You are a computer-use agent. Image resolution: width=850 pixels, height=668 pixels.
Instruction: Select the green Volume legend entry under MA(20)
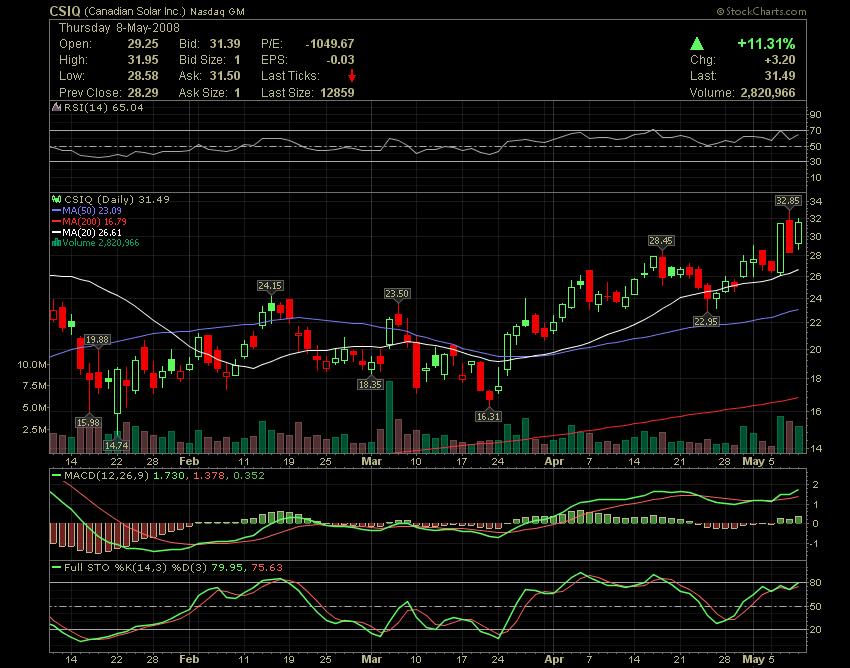[95, 243]
